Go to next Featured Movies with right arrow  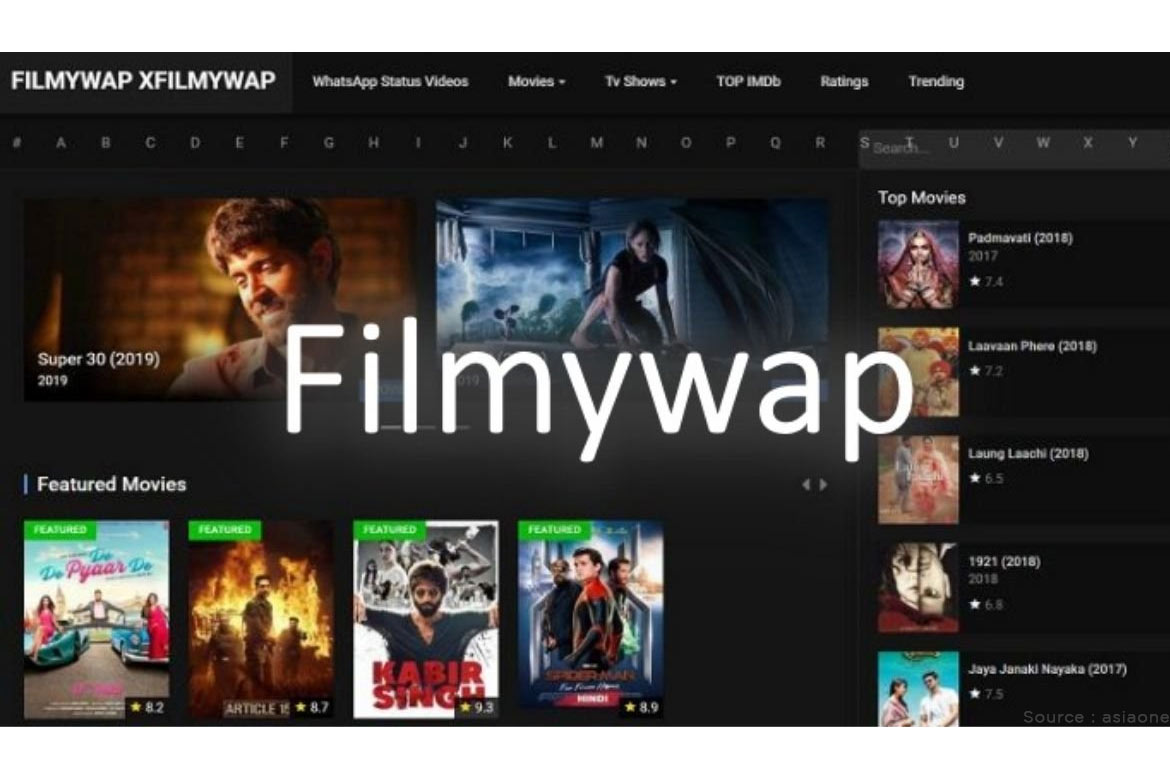pyautogui.click(x=824, y=484)
